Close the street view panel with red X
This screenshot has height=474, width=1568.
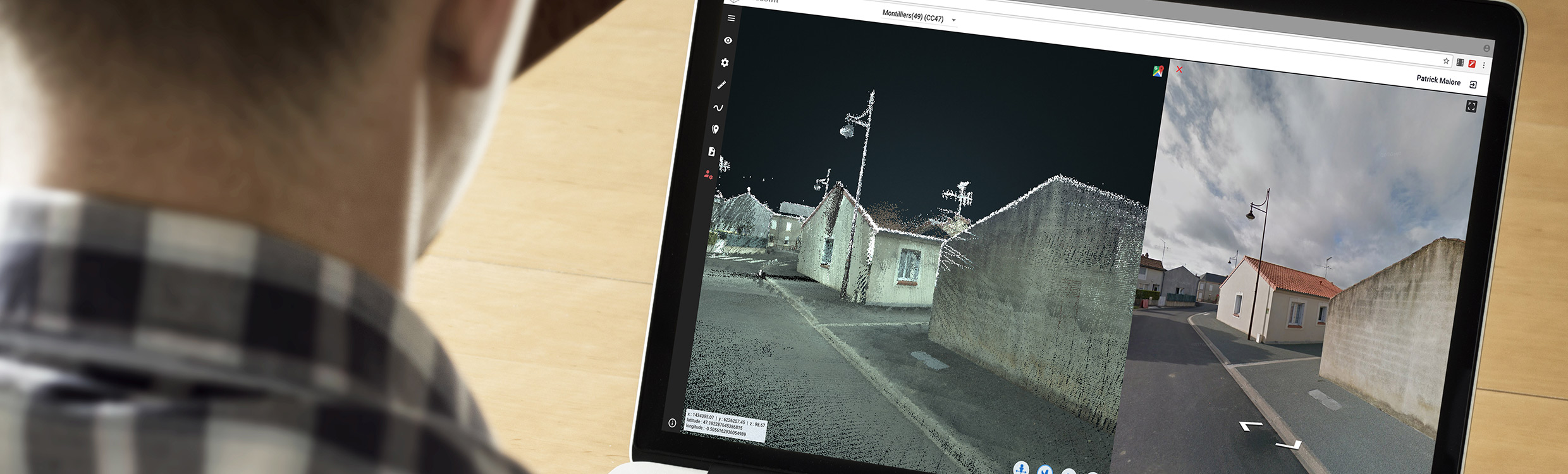[x=1179, y=70]
